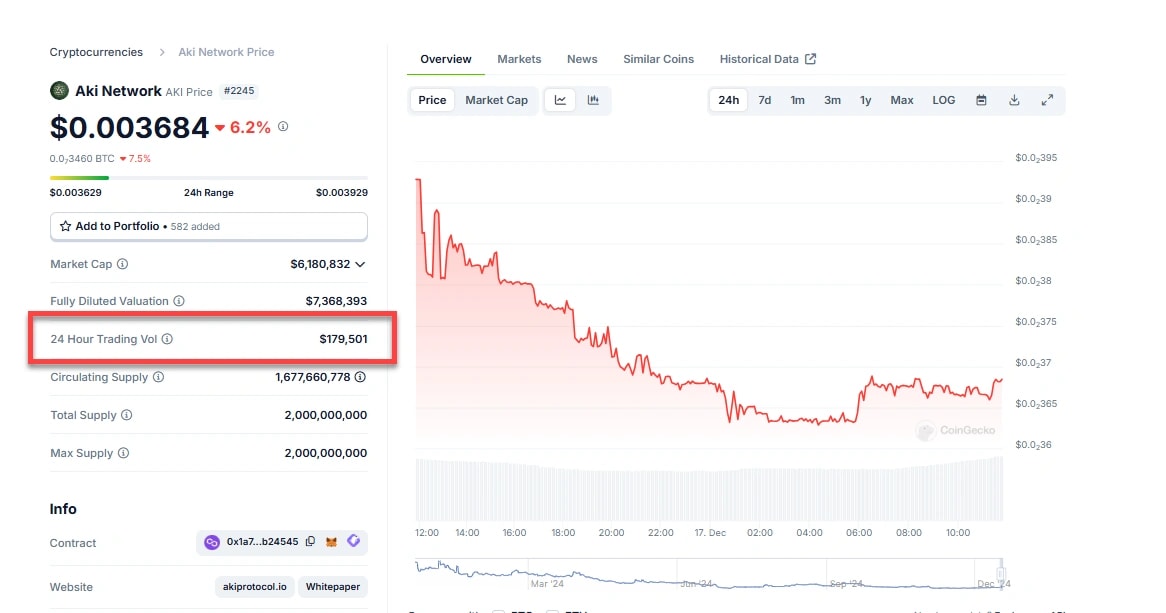Select the 7d time range

764,100
